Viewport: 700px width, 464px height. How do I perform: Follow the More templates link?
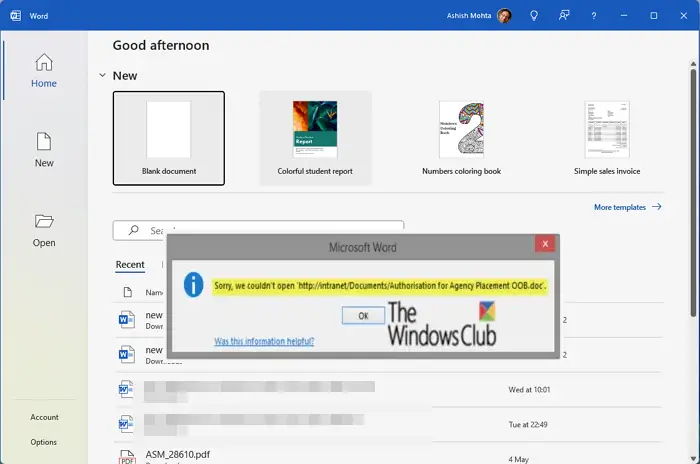click(x=628, y=207)
